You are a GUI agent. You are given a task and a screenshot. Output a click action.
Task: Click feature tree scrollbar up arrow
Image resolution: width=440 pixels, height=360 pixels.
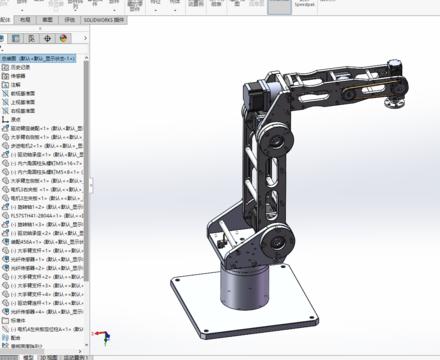pyautogui.click(x=86, y=58)
